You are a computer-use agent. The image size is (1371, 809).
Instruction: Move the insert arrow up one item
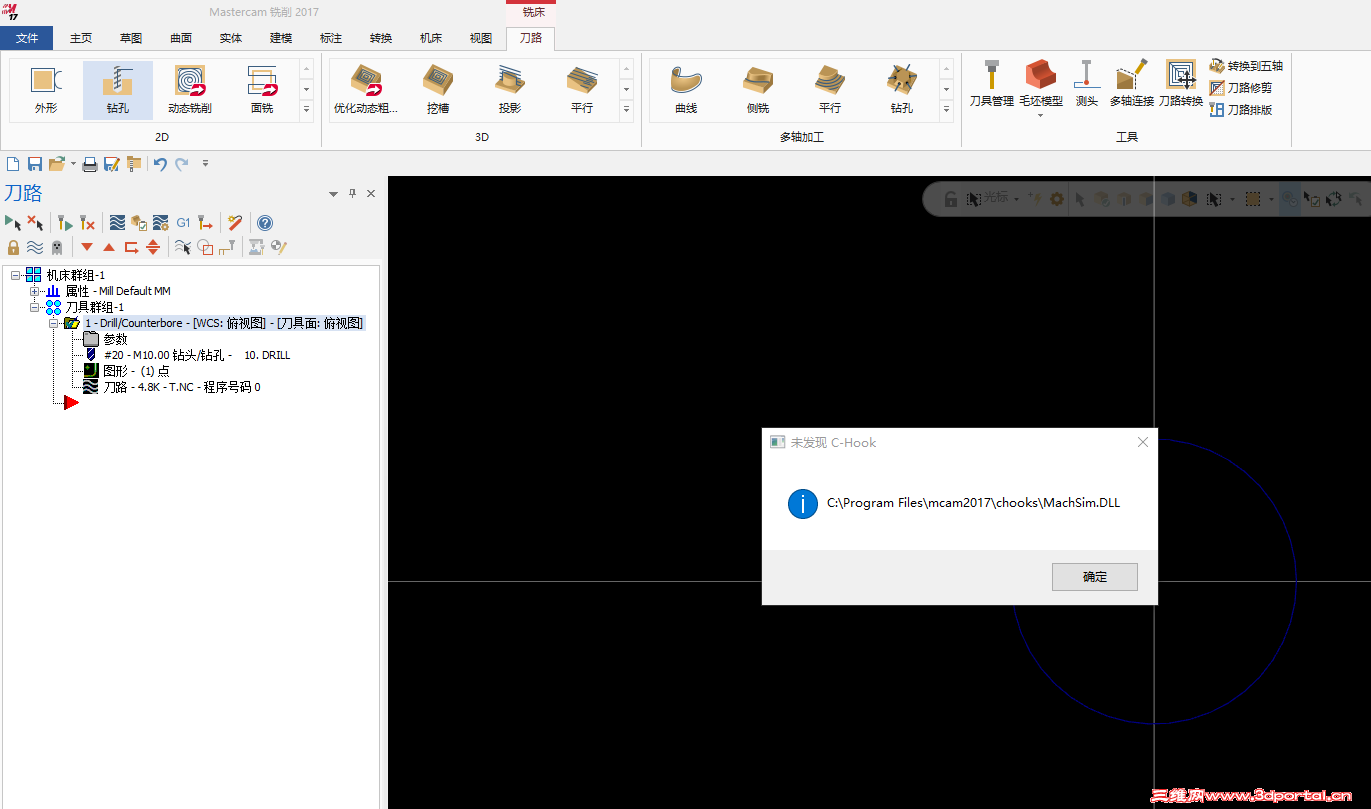[x=109, y=247]
